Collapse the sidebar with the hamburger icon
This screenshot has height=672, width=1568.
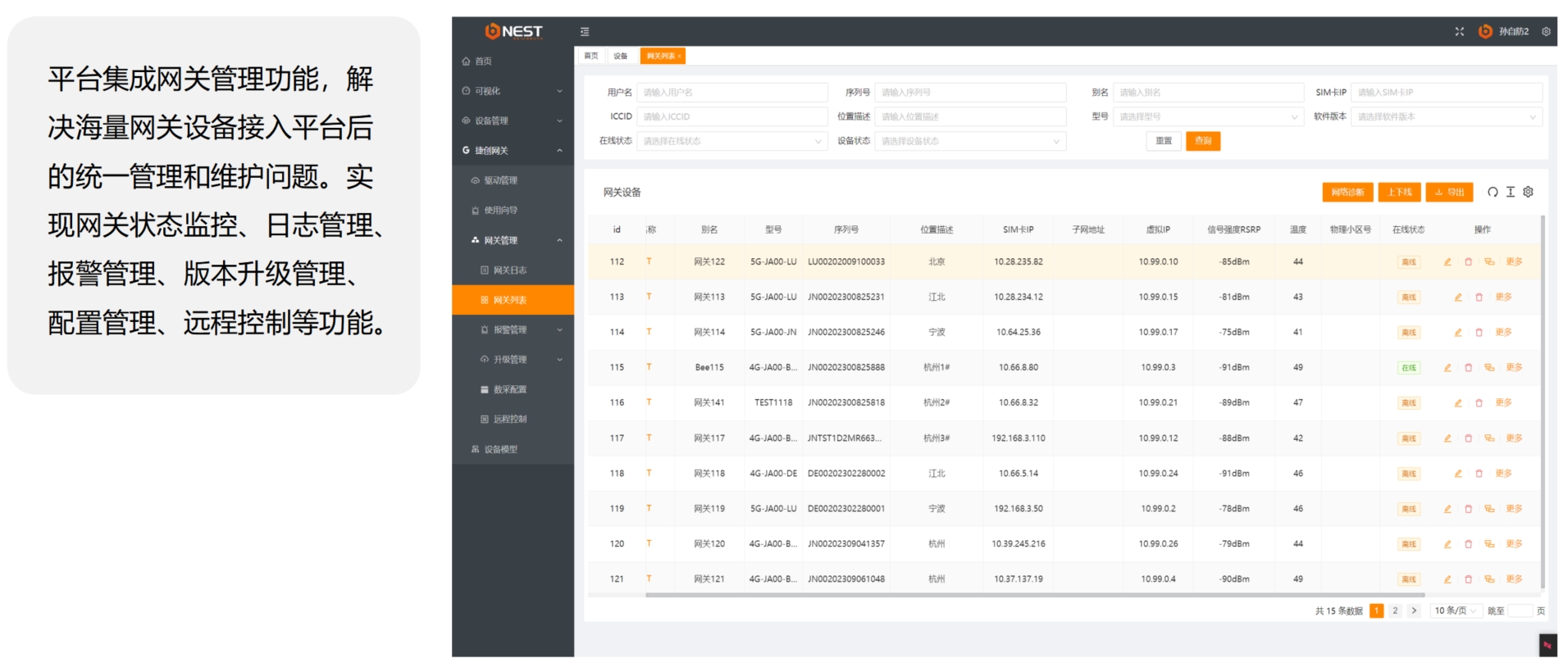pos(585,32)
